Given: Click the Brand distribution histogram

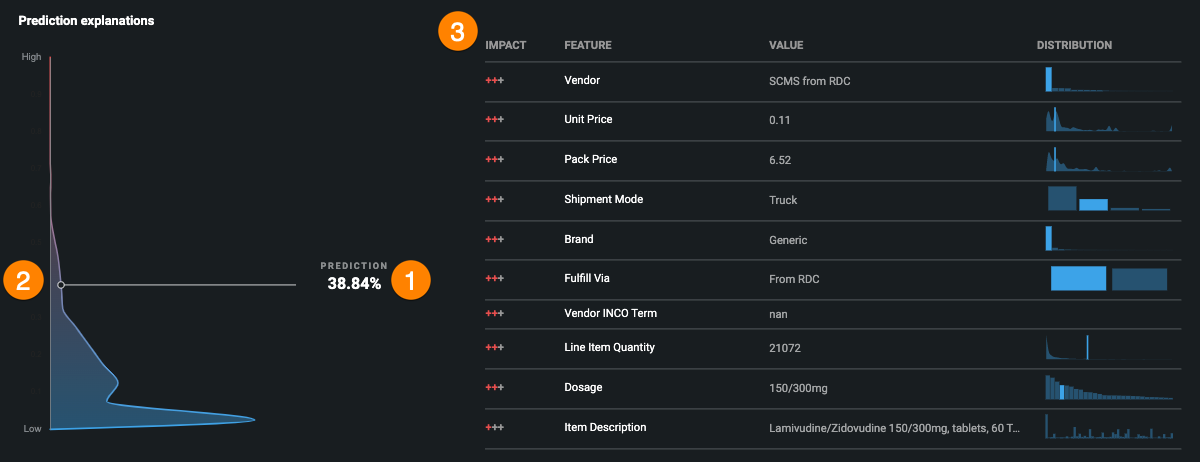Looking at the screenshot, I should [1107, 238].
